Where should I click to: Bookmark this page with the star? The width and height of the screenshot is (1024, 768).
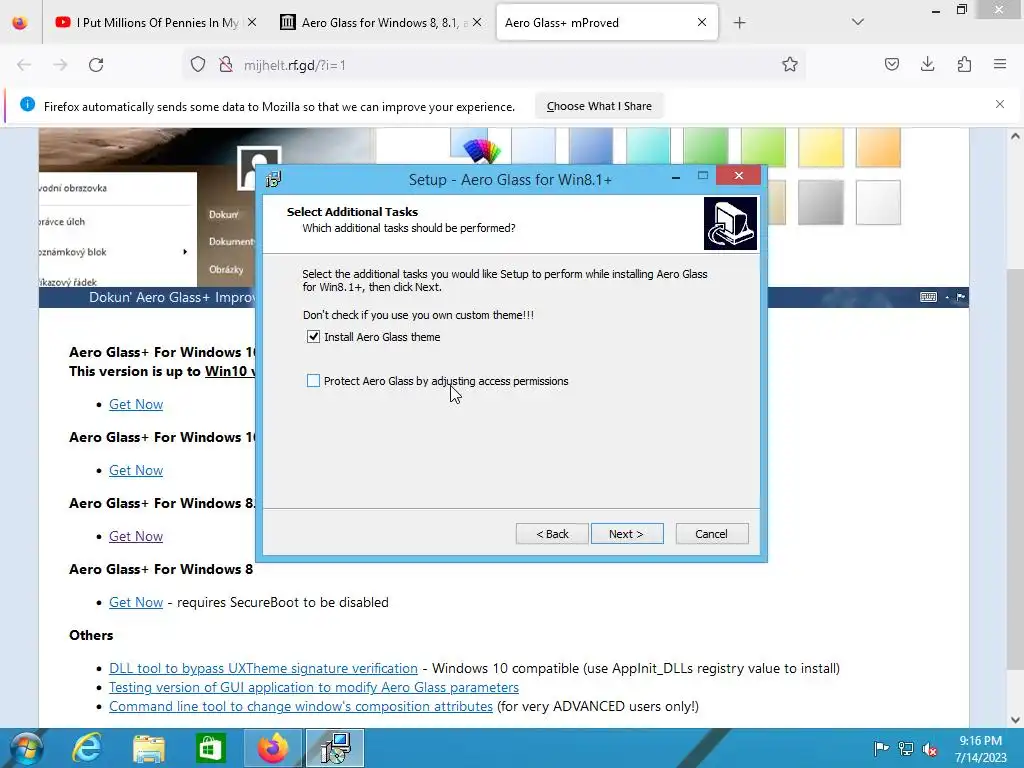(790, 64)
